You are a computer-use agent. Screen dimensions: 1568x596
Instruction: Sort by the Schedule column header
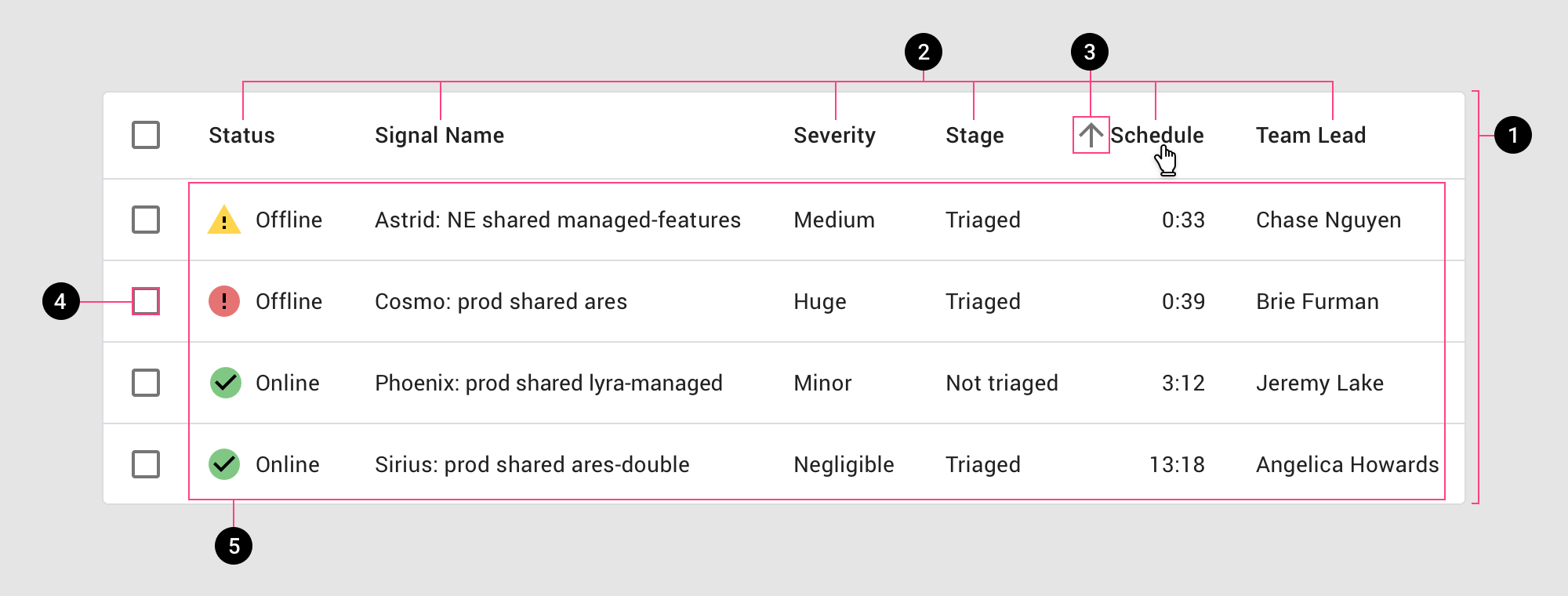click(x=1157, y=134)
